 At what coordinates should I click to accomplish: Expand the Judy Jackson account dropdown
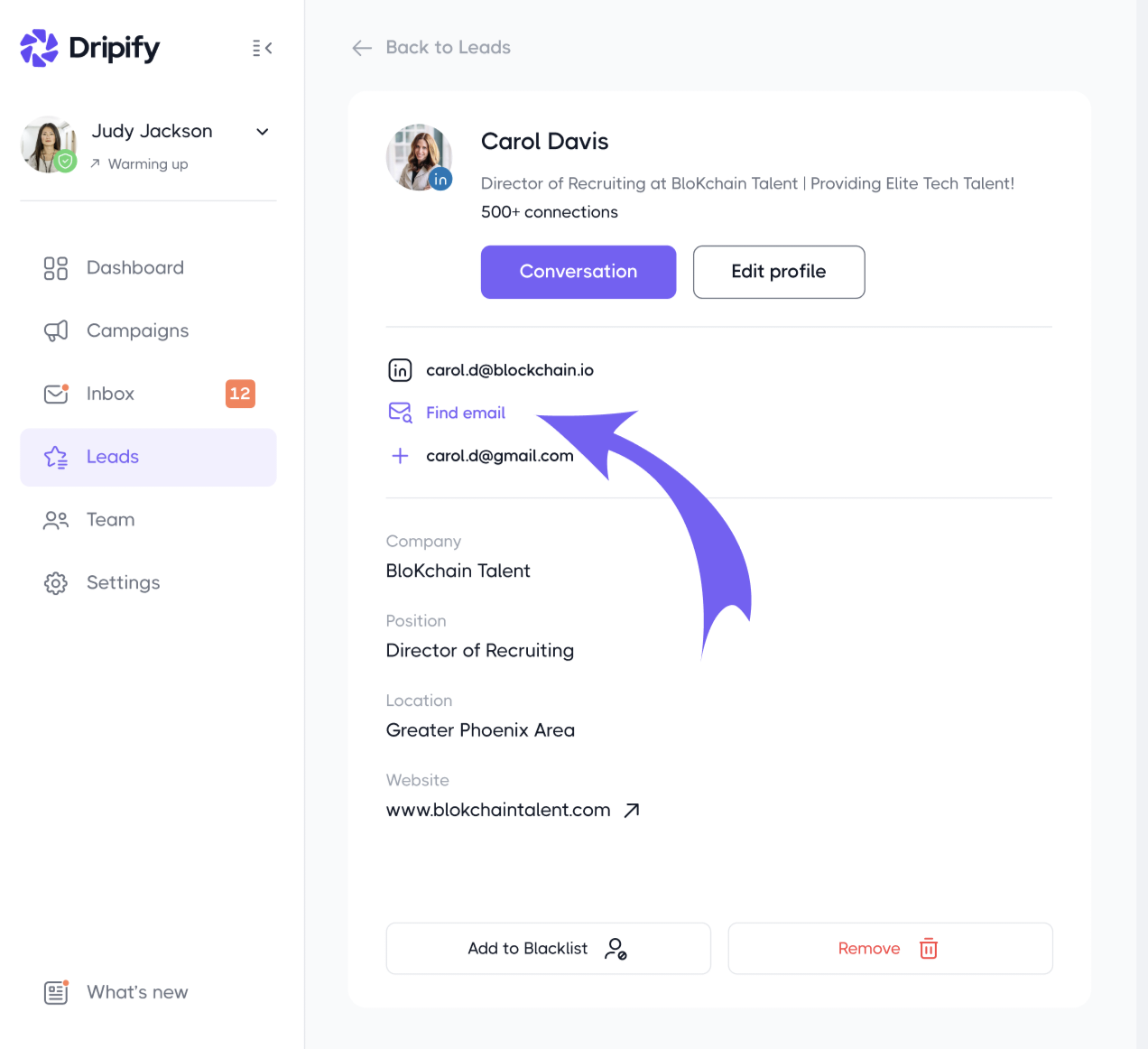point(263,132)
